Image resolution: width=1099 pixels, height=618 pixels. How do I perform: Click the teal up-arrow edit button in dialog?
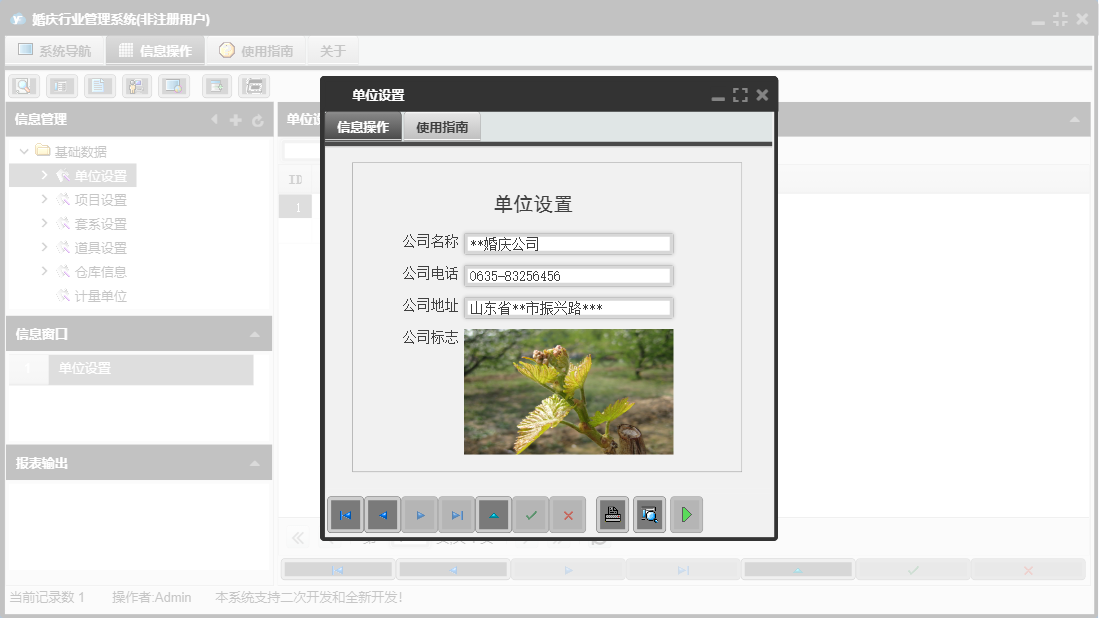click(x=494, y=515)
